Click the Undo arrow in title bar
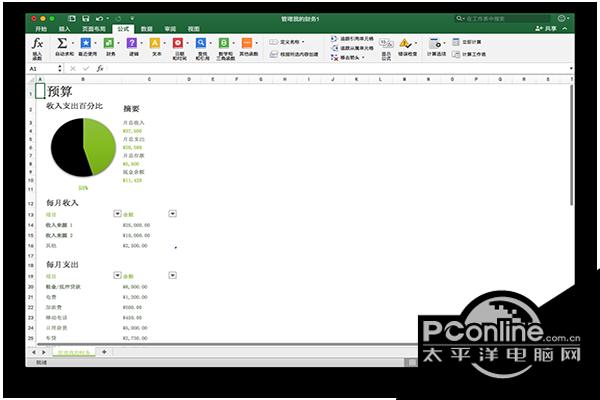This screenshot has width=600, height=400. click(99, 18)
